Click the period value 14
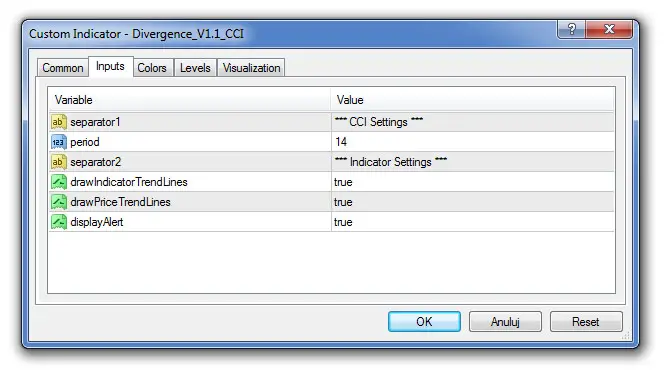 tap(341, 142)
